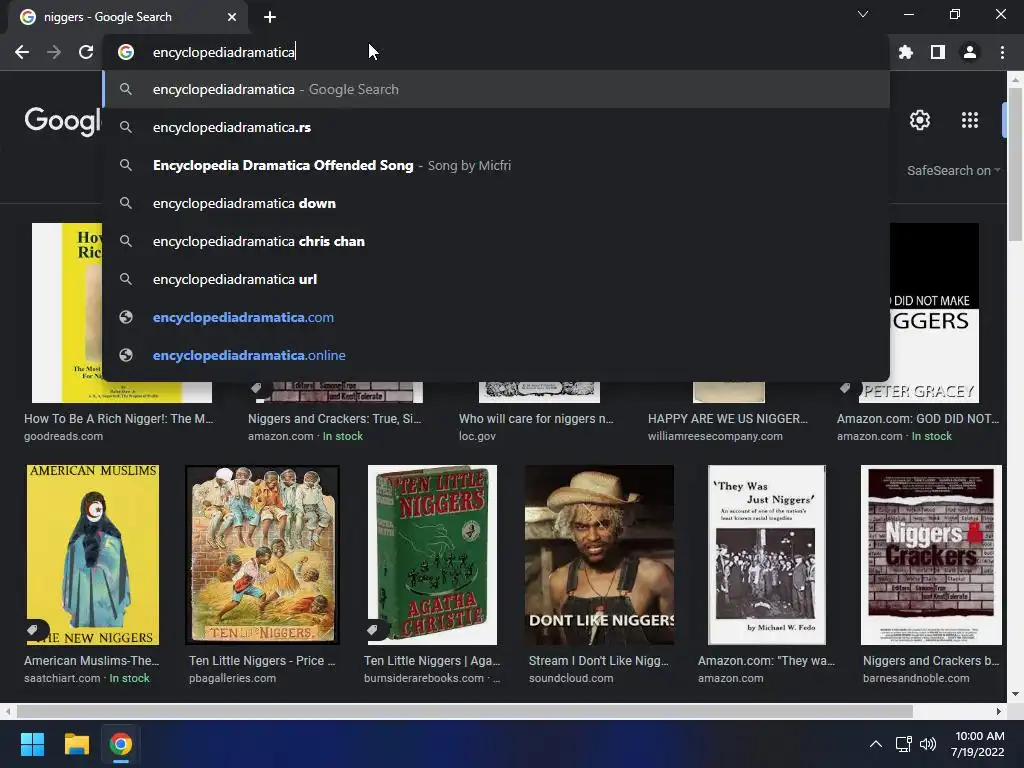Open Google quick settings gear
1024x768 pixels.
click(x=920, y=120)
